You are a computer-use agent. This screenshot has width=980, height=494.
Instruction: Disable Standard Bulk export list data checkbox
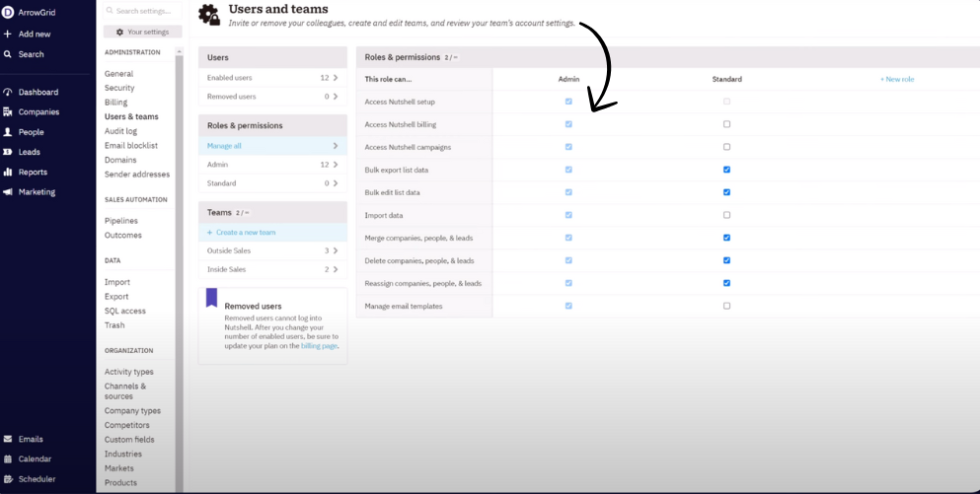click(726, 169)
